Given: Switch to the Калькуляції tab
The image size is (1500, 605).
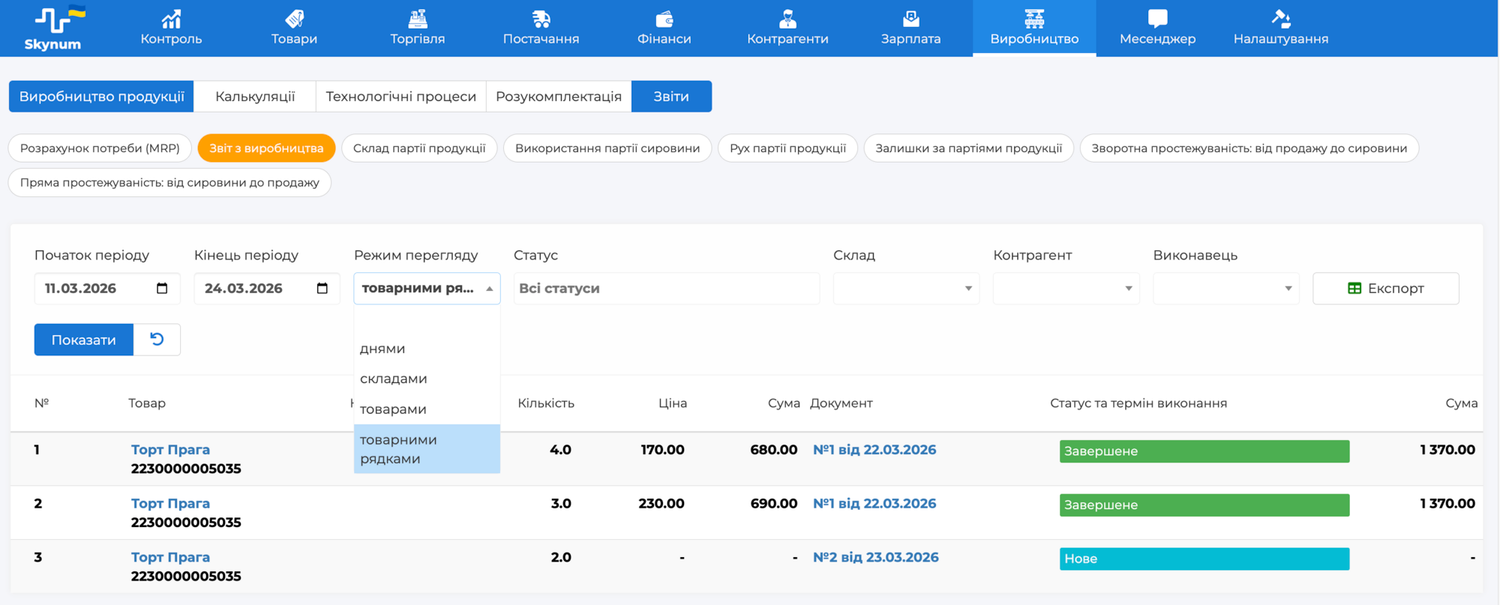Looking at the screenshot, I should [255, 97].
